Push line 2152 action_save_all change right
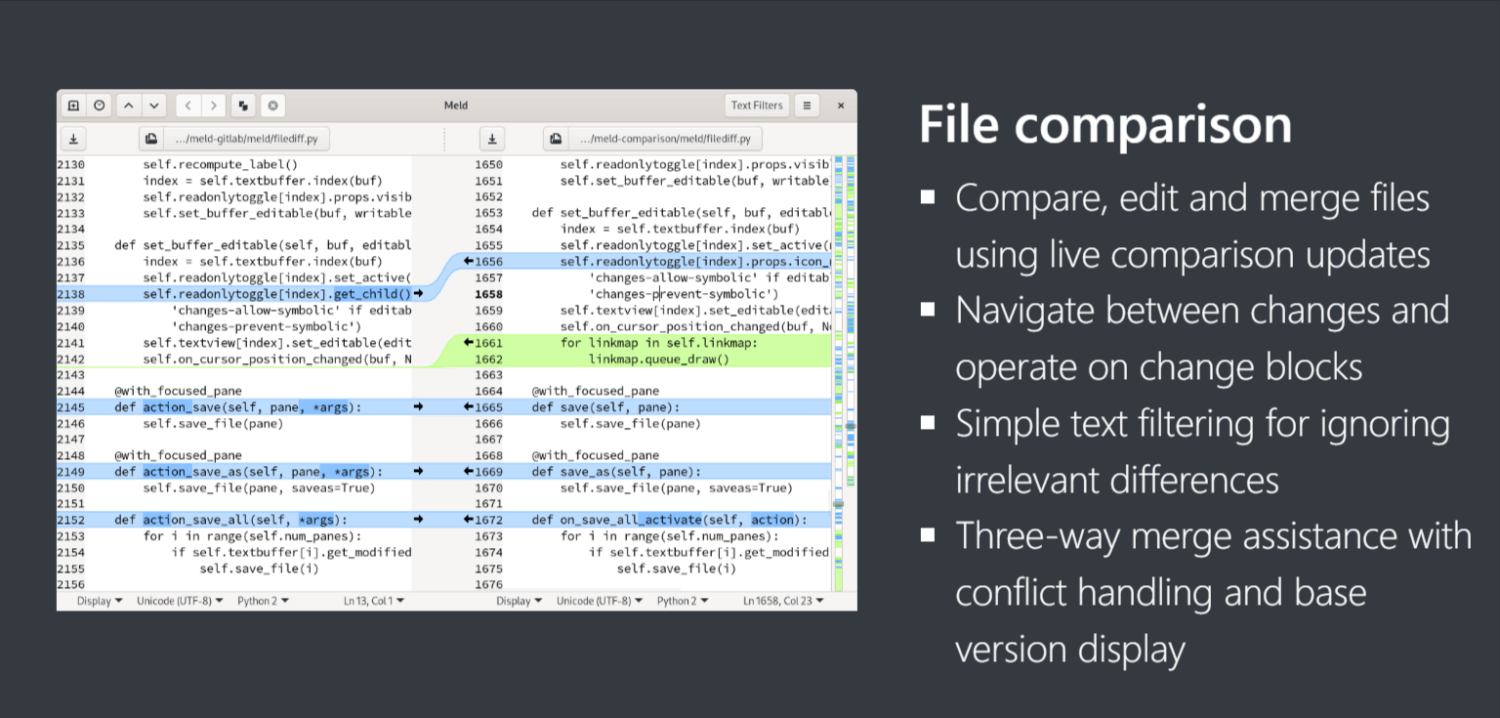This screenshot has height=718, width=1500. [x=418, y=520]
